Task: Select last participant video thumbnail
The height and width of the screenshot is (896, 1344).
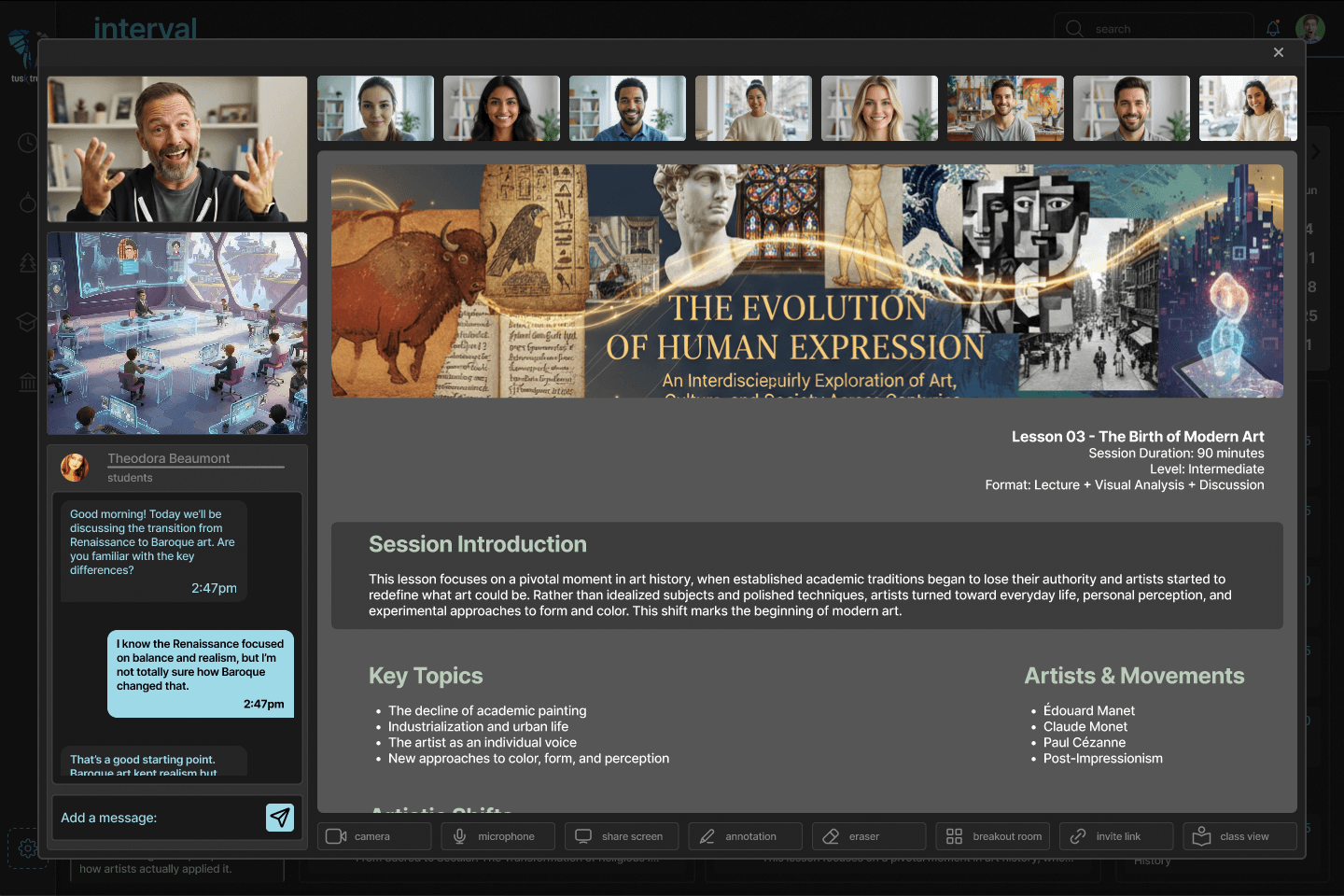Action: (1248, 108)
